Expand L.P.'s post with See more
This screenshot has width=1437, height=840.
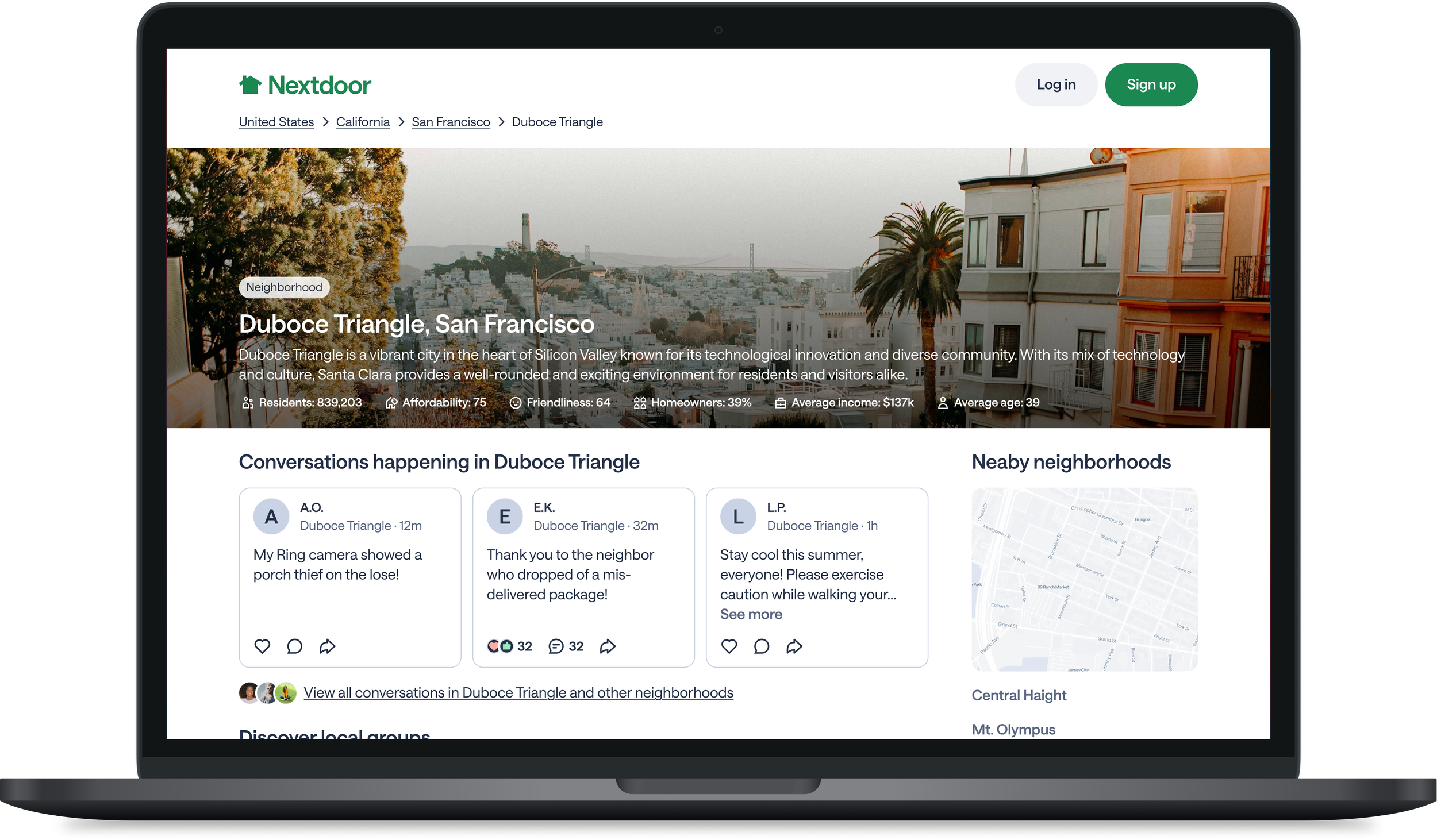click(x=751, y=614)
